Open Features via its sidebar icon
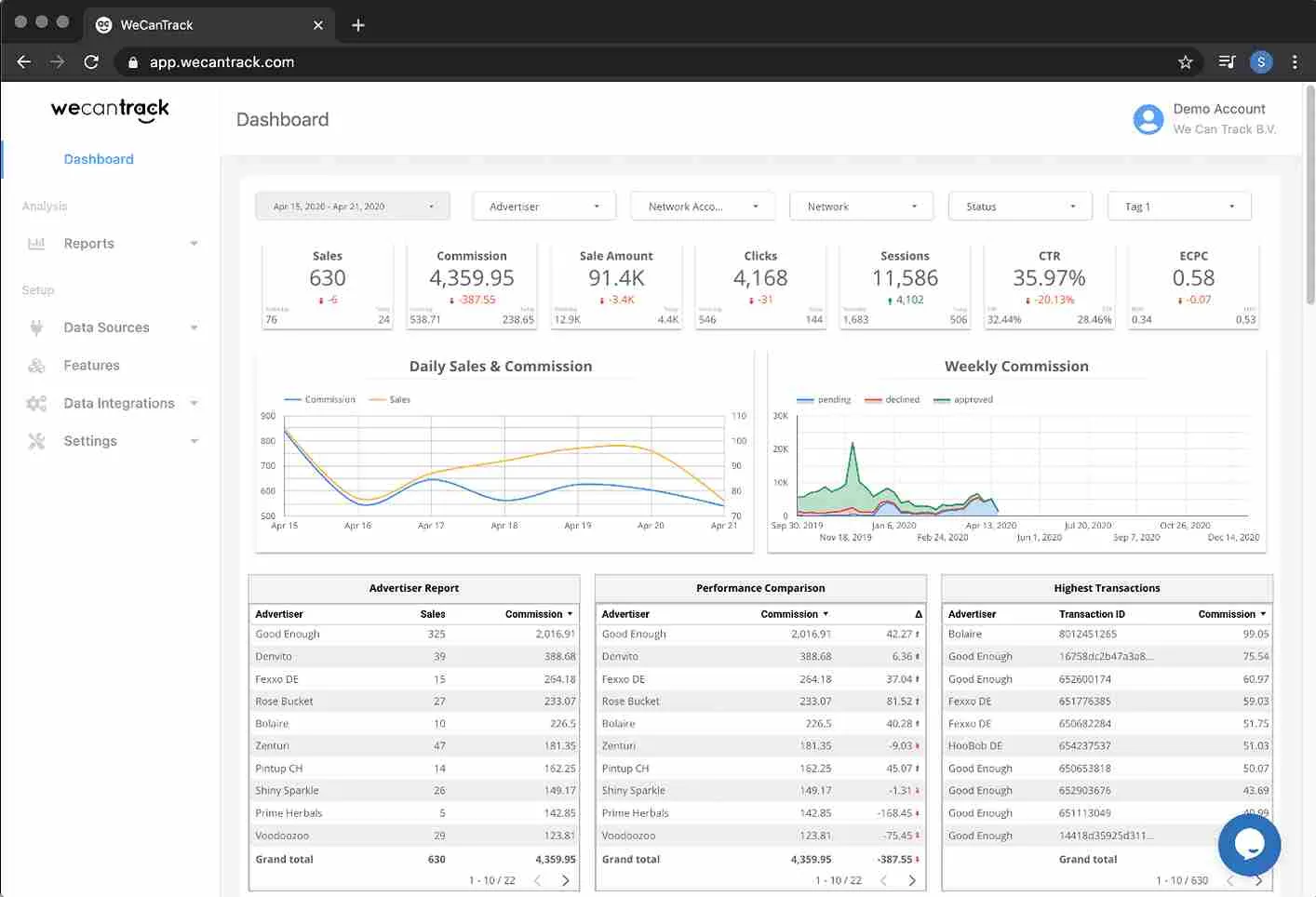The image size is (1316, 897). pyautogui.click(x=35, y=365)
